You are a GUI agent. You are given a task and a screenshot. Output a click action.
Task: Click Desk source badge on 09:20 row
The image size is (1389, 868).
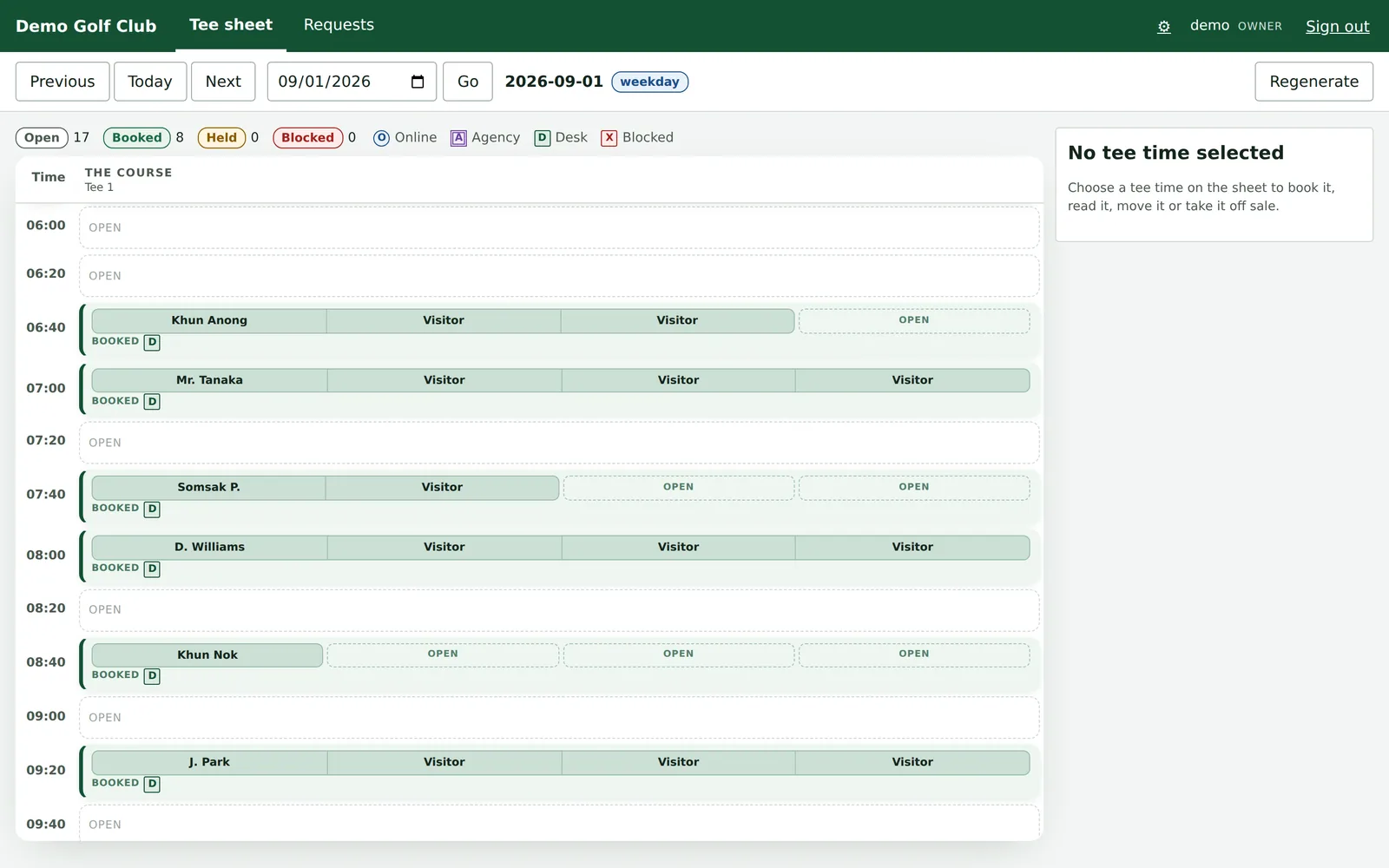tap(152, 784)
